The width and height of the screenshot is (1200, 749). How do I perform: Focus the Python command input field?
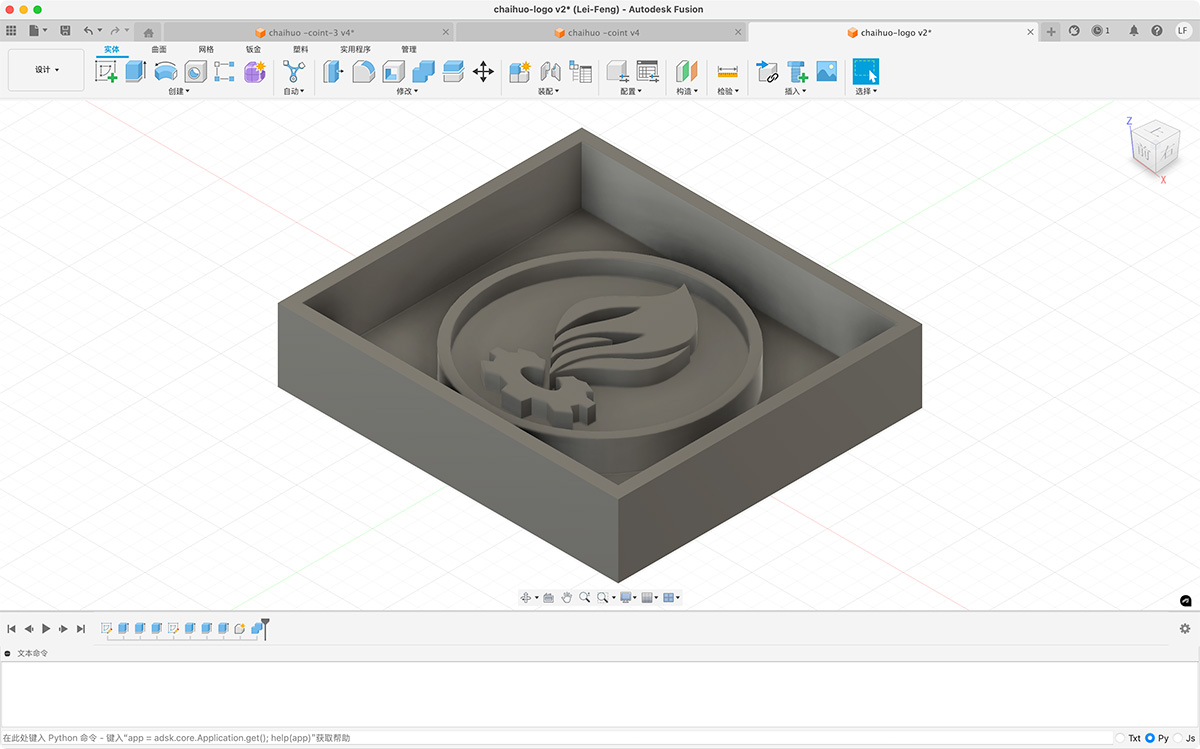point(556,738)
